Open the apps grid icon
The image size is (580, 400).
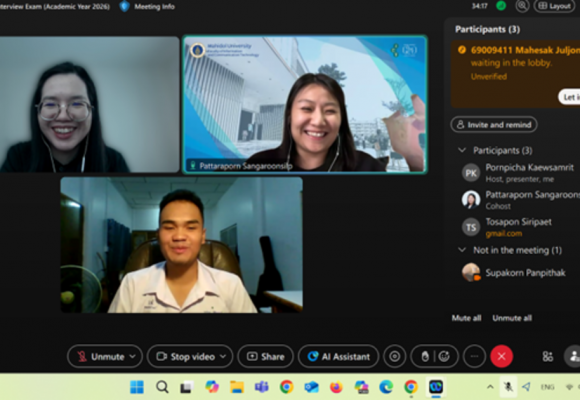coord(547,356)
